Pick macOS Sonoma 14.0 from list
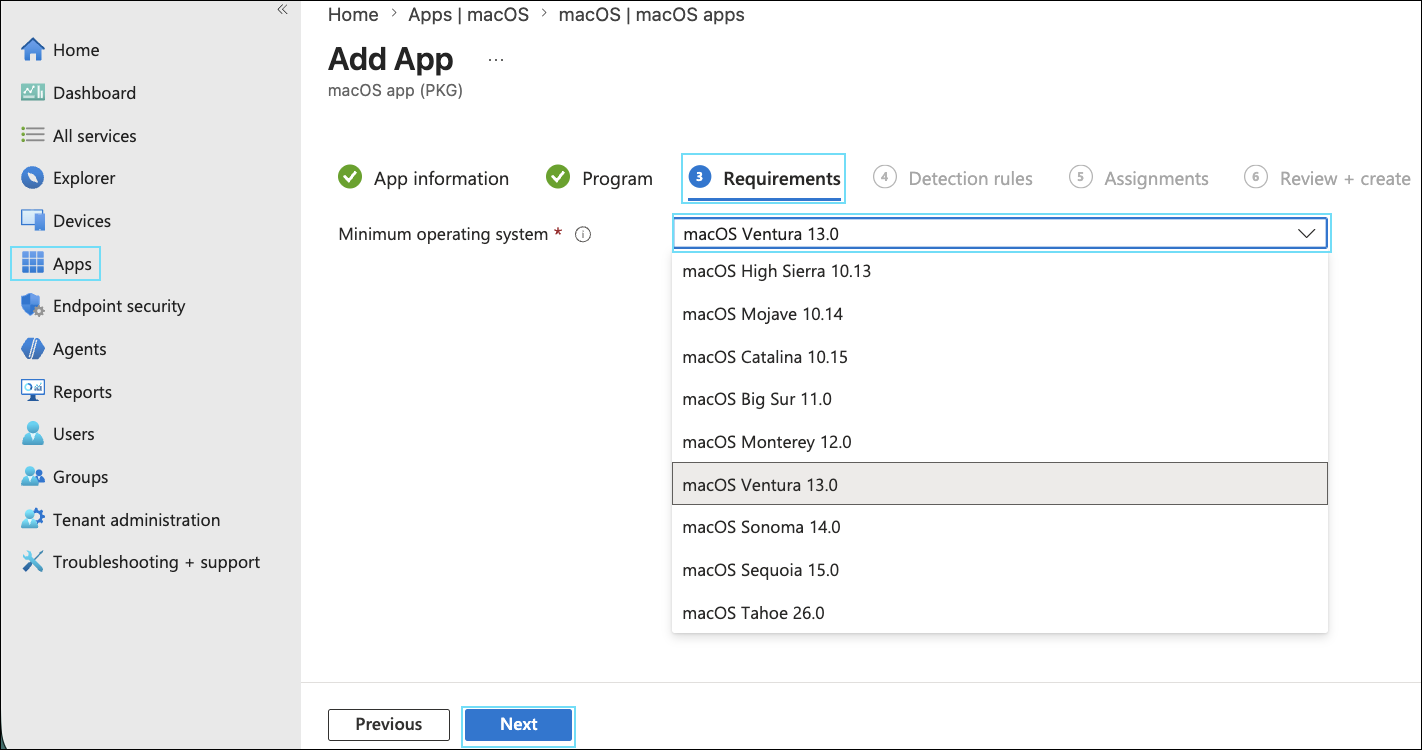 coord(1000,527)
